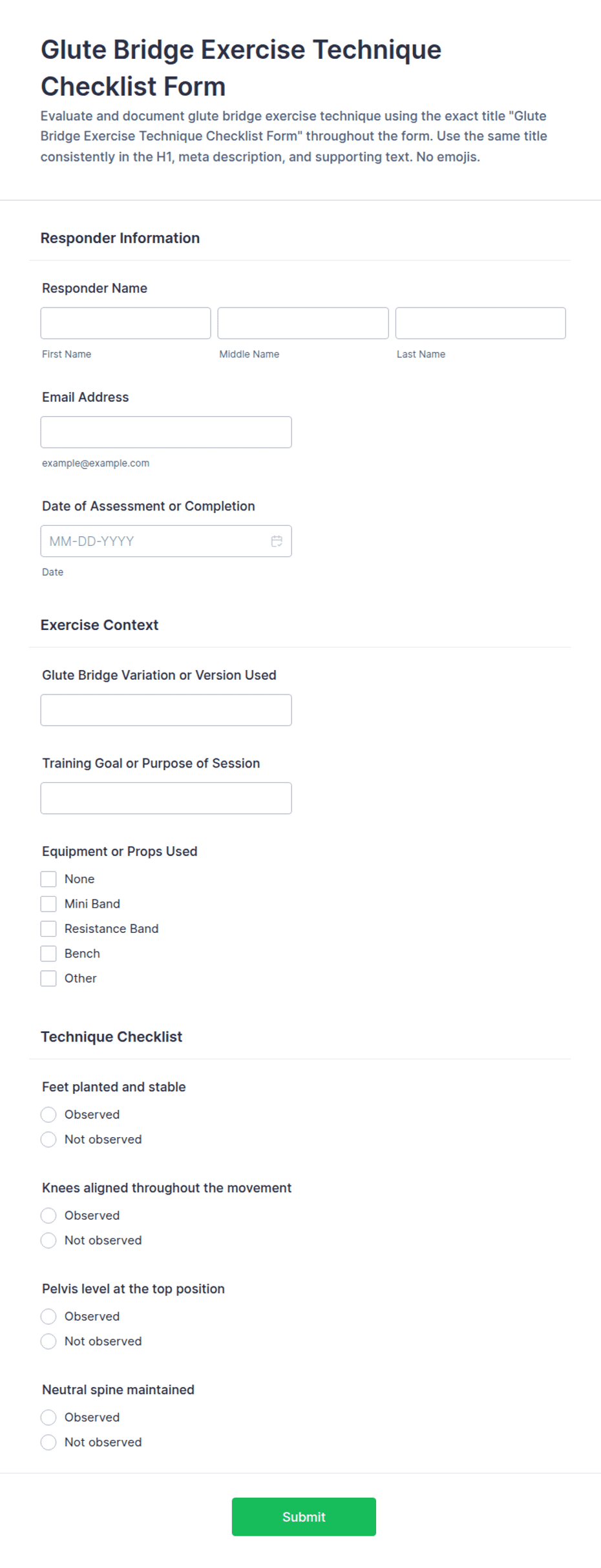Click into the Last Name field

tap(480, 323)
